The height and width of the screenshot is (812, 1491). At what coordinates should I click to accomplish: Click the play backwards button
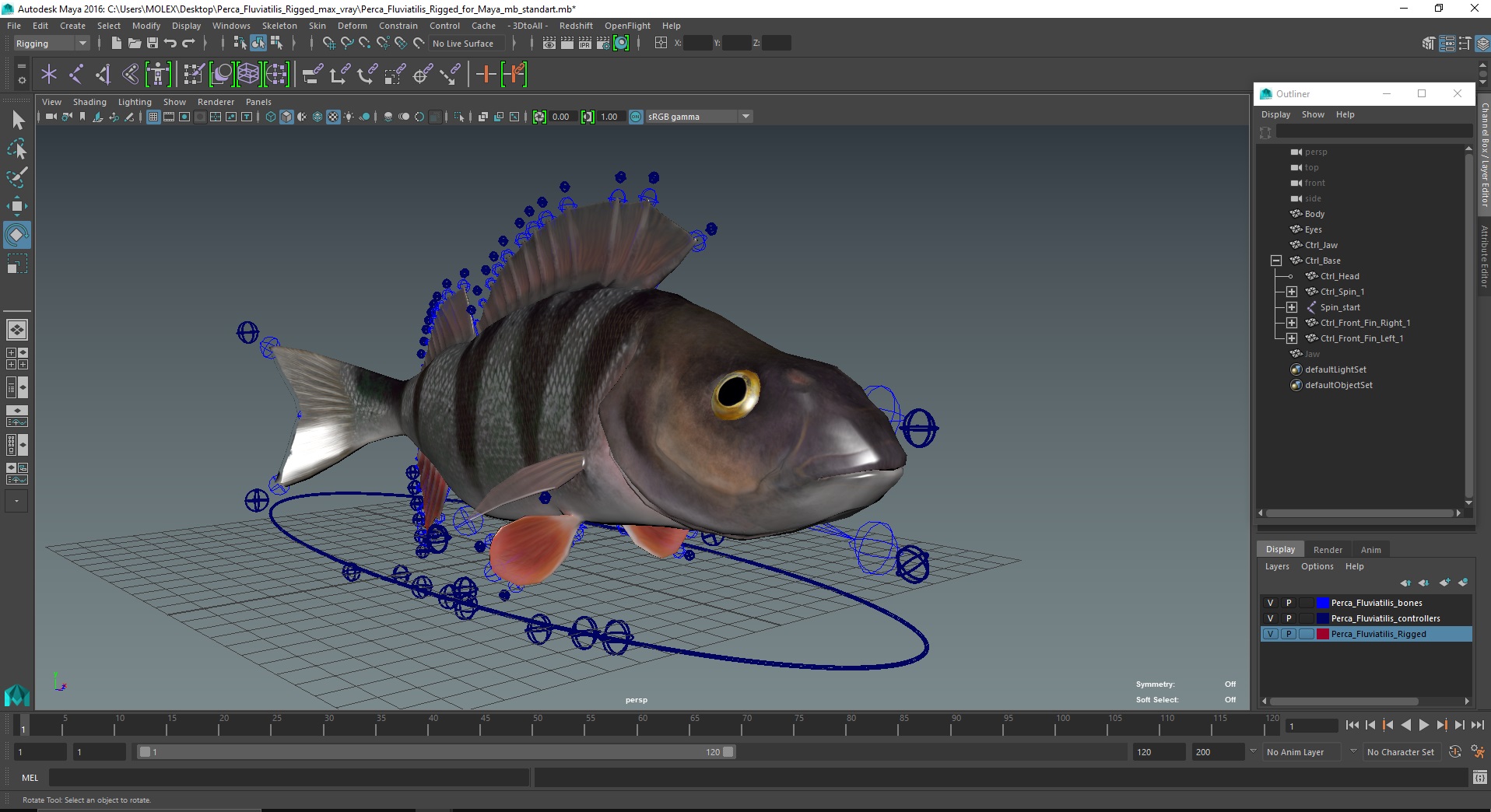(1405, 725)
